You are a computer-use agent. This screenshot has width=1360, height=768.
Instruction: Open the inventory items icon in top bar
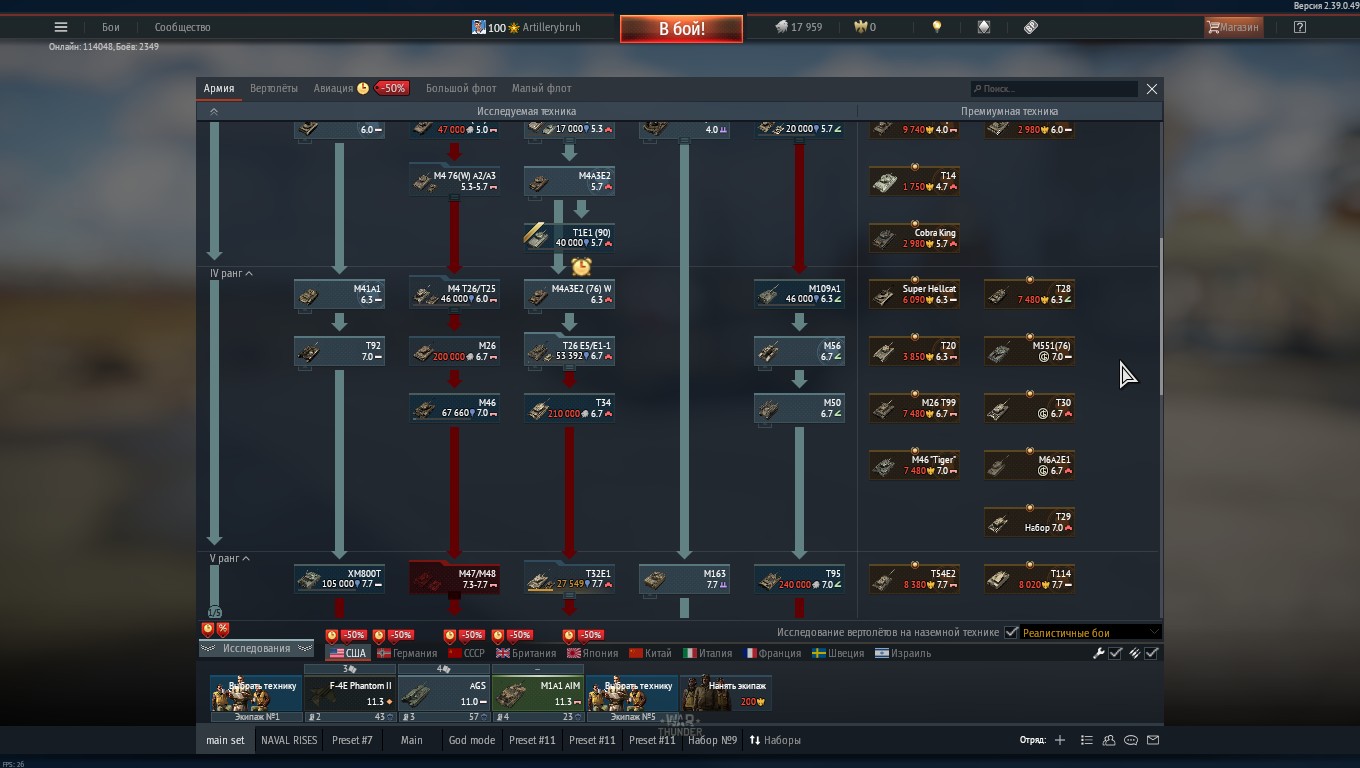pos(1031,27)
